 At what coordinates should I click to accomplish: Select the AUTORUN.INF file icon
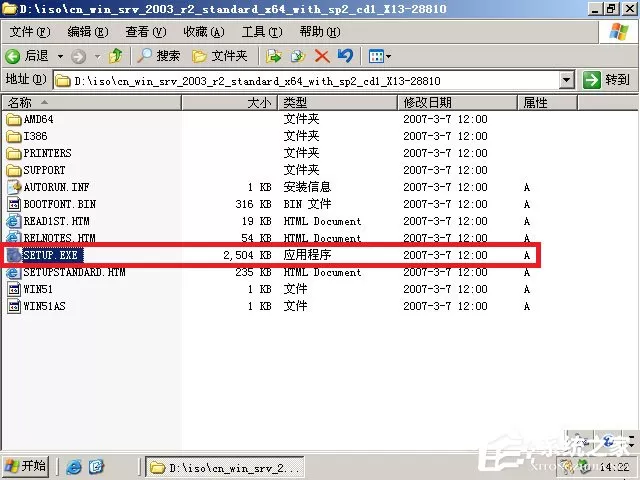click(14, 187)
